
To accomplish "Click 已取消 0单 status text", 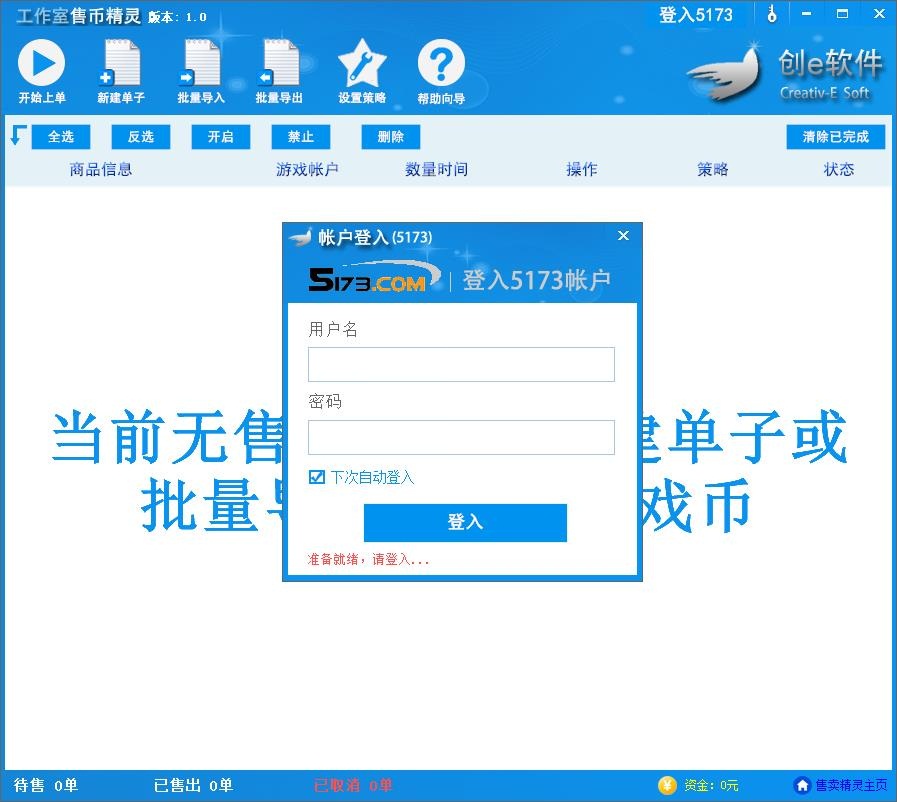I will point(353,785).
